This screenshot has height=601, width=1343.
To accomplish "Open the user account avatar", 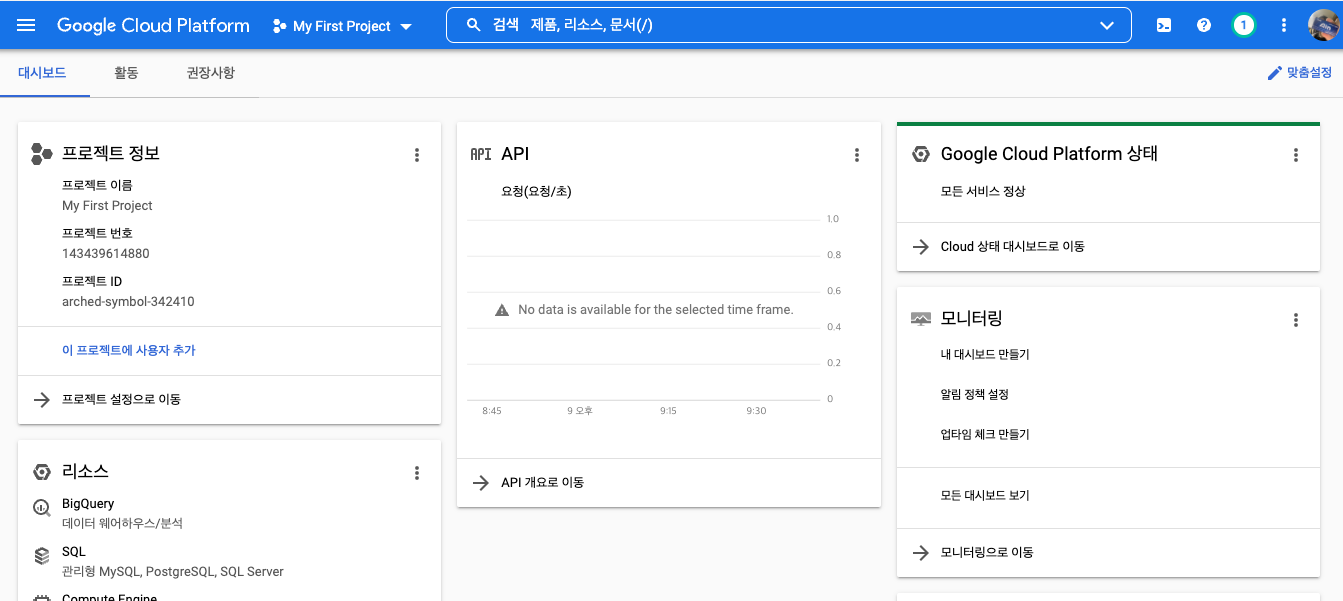I will pos(1324,26).
